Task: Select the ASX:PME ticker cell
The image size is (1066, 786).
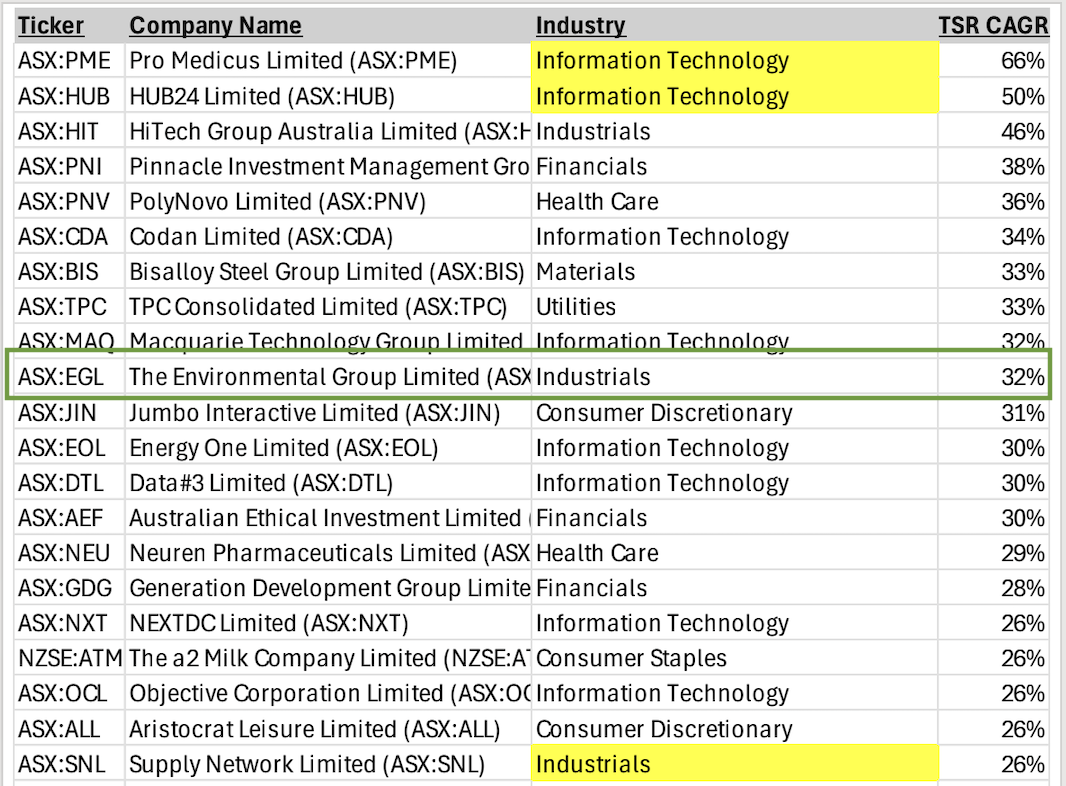Action: [65, 61]
